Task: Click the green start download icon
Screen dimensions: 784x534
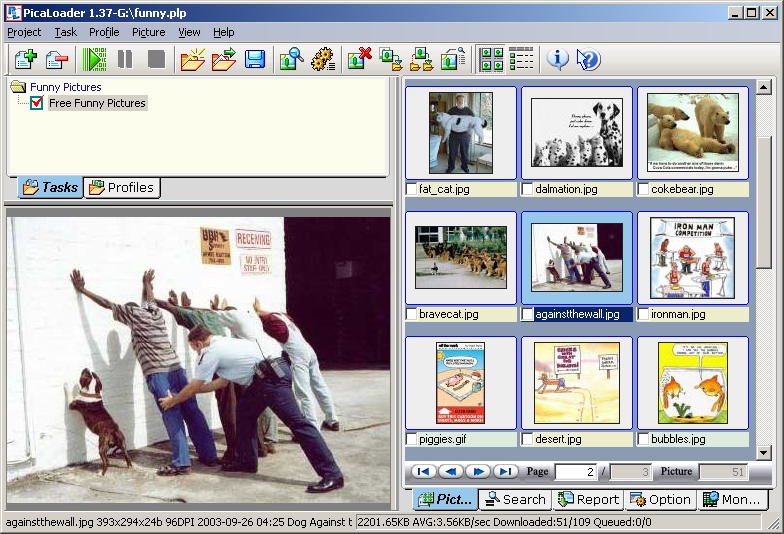Action: click(94, 59)
